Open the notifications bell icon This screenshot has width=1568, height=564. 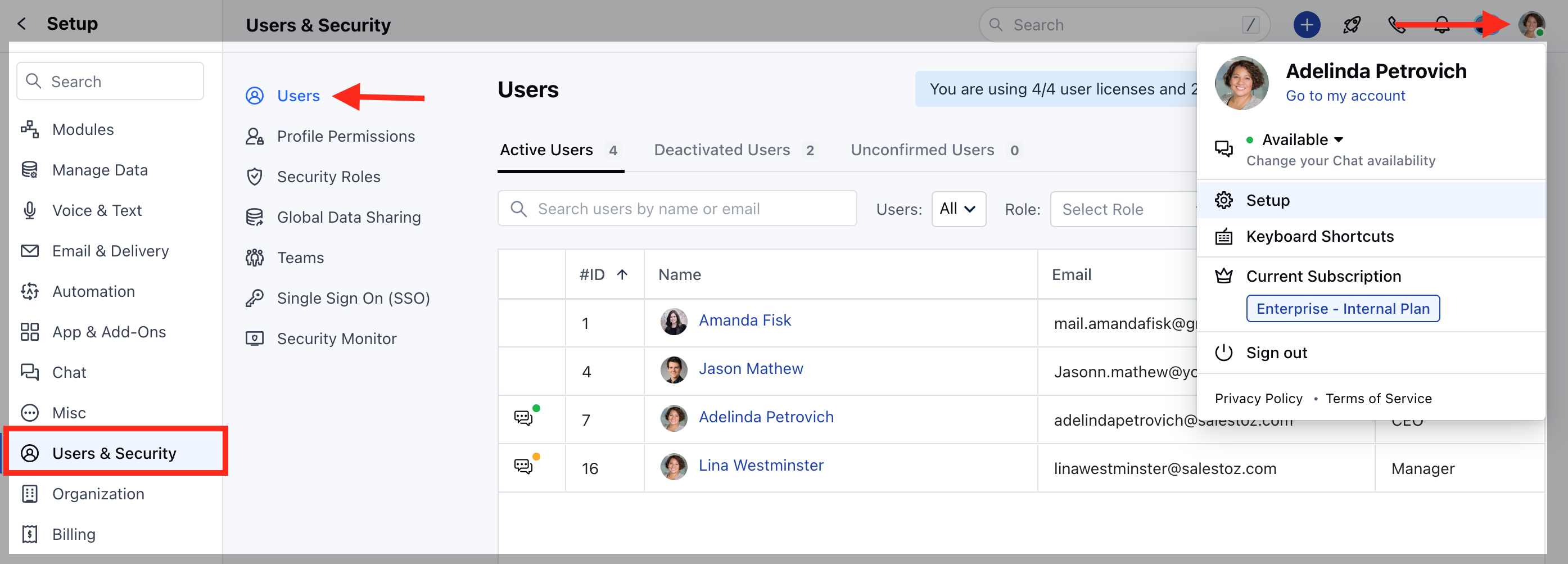pyautogui.click(x=1442, y=24)
